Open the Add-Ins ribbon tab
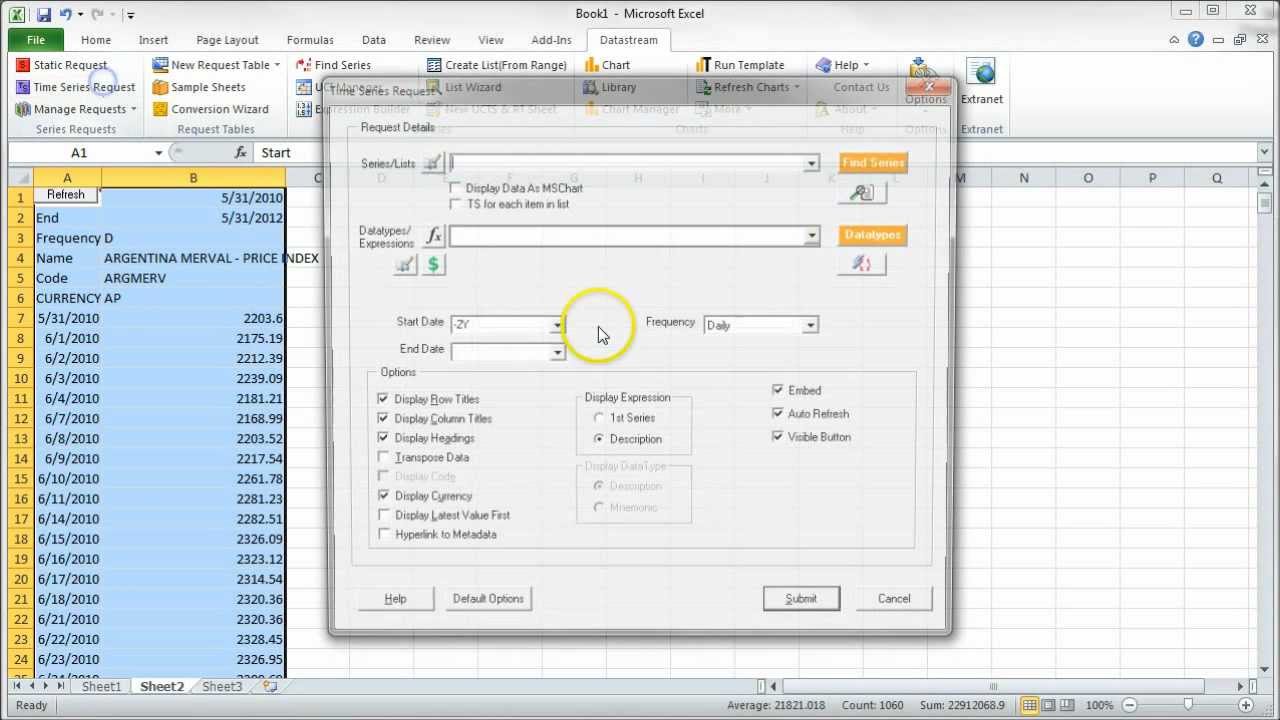 pyautogui.click(x=551, y=40)
